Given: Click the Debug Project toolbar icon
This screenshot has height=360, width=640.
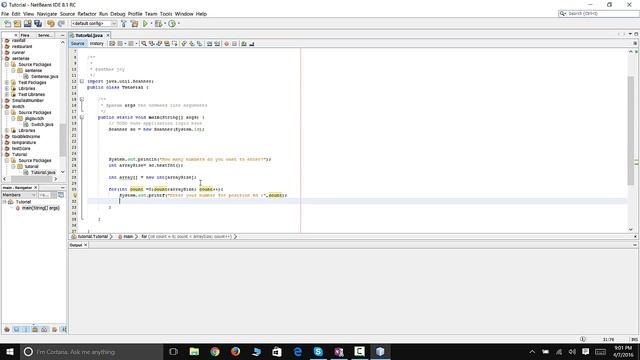Looking at the screenshot, I should click(158, 24).
